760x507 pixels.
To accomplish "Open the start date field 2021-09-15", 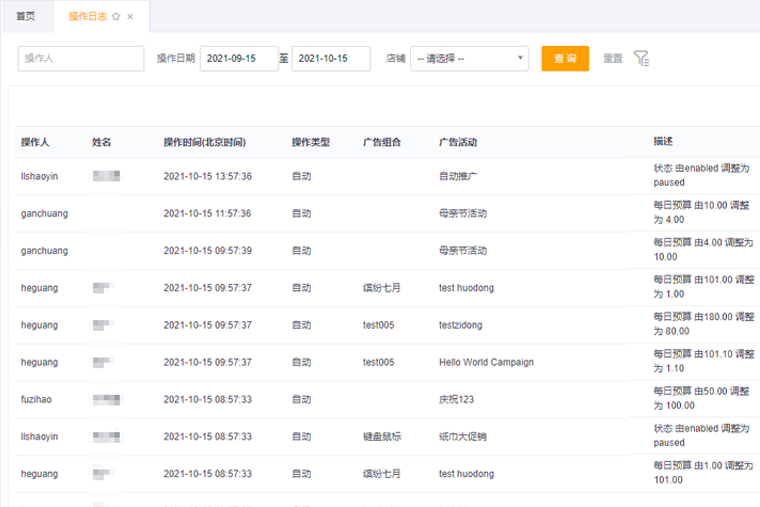I will [x=238, y=59].
